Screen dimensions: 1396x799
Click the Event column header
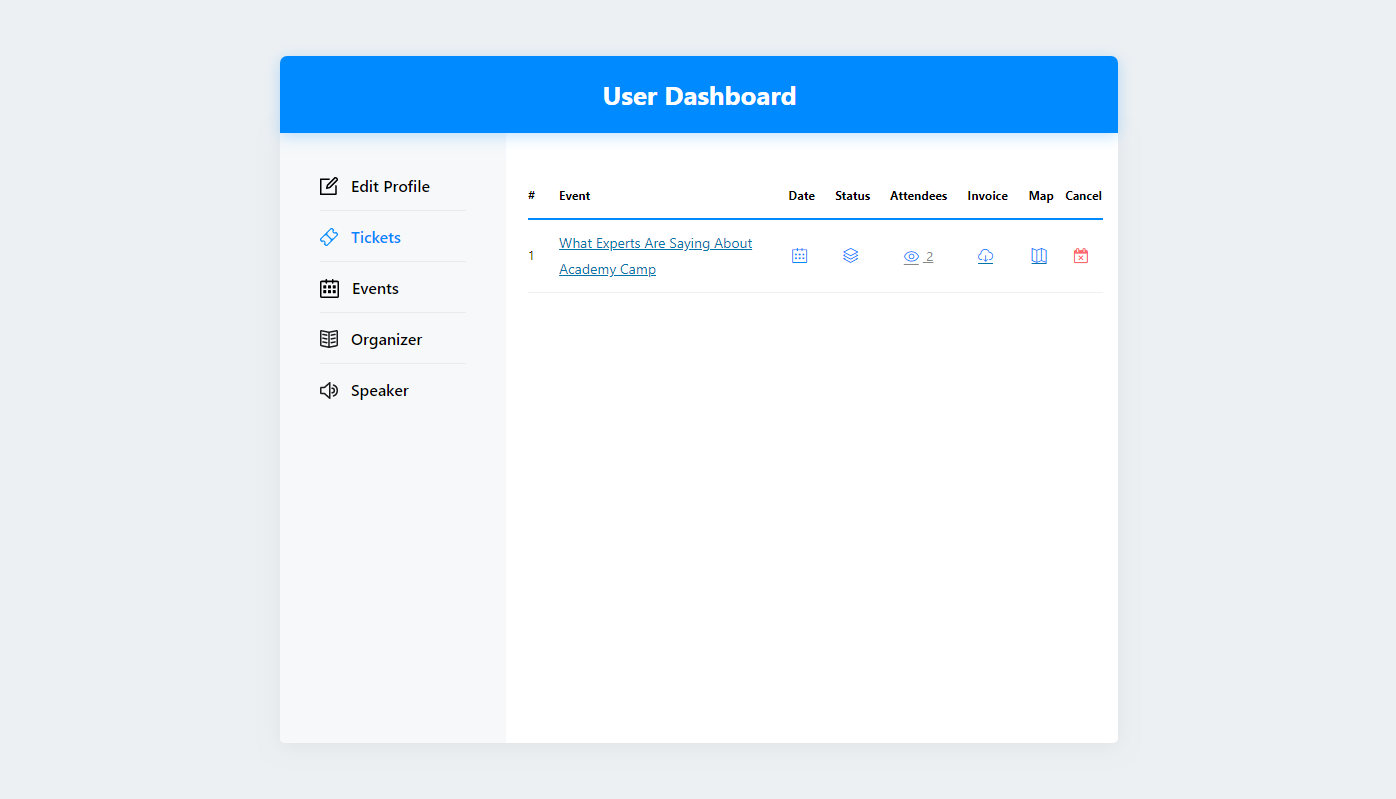coord(575,196)
